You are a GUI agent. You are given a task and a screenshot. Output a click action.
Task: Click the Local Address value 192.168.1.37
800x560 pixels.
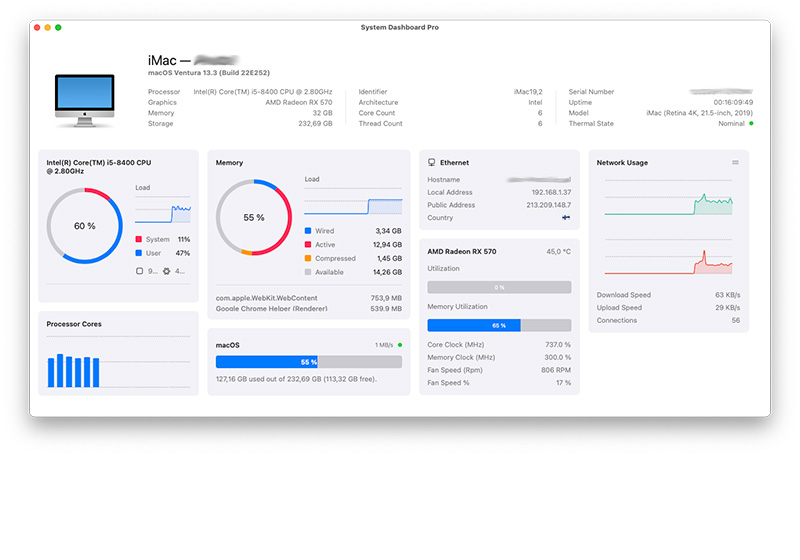click(x=551, y=192)
